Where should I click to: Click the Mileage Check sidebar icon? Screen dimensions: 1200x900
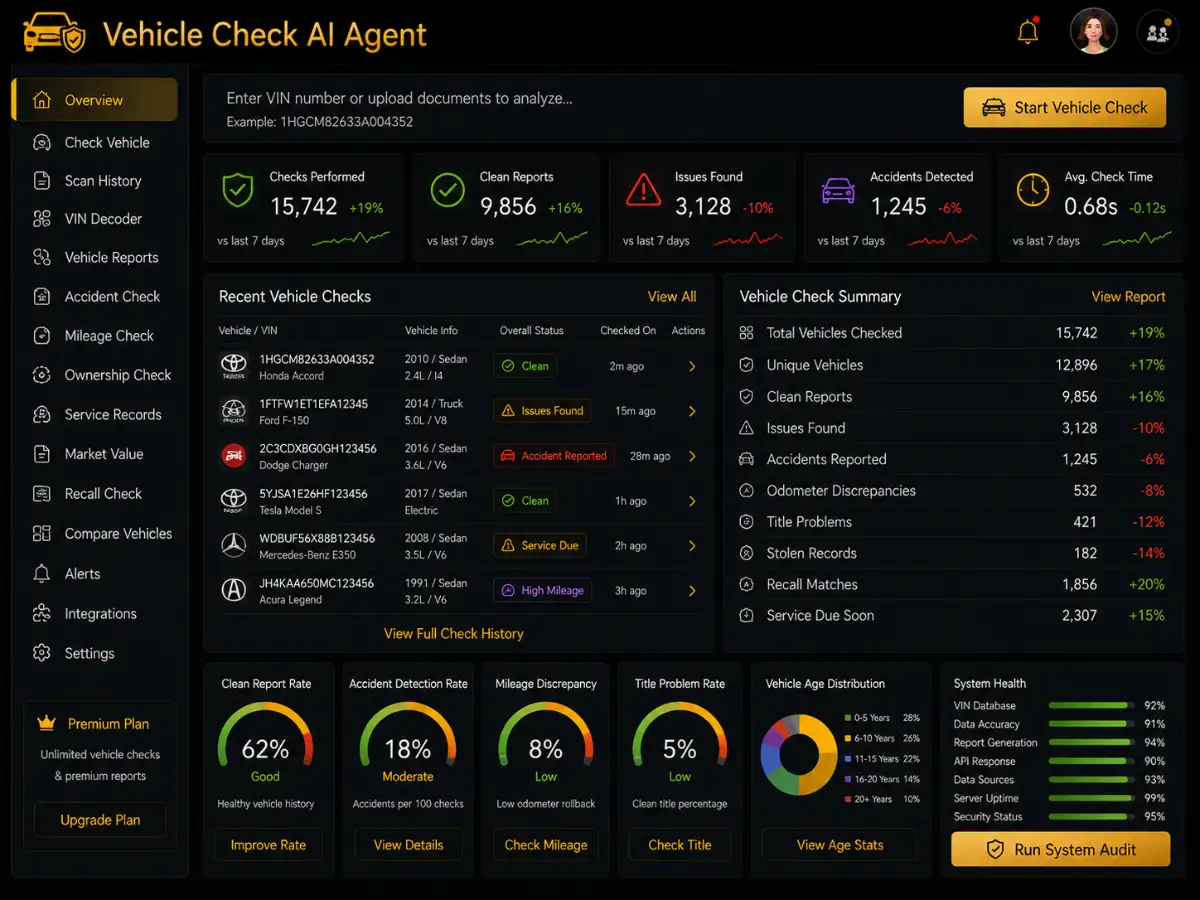point(42,336)
